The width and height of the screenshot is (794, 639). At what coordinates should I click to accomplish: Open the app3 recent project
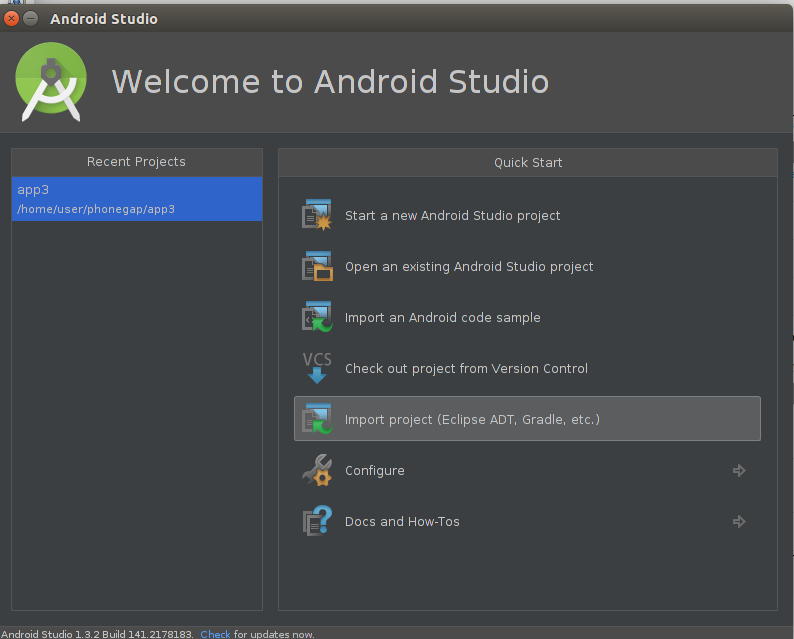[34, 190]
